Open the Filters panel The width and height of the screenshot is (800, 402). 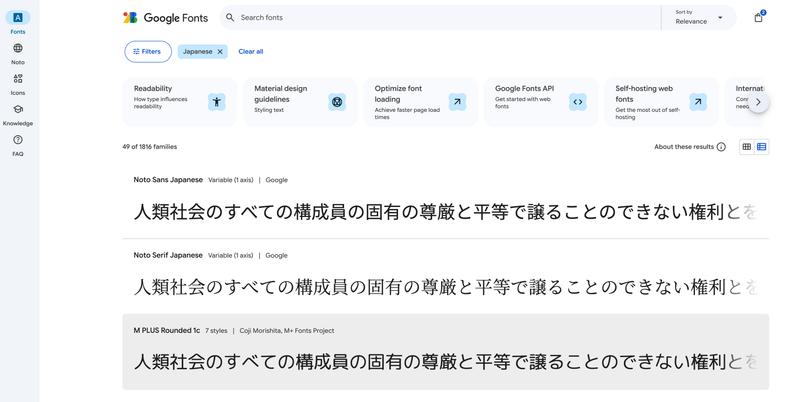[x=148, y=52]
